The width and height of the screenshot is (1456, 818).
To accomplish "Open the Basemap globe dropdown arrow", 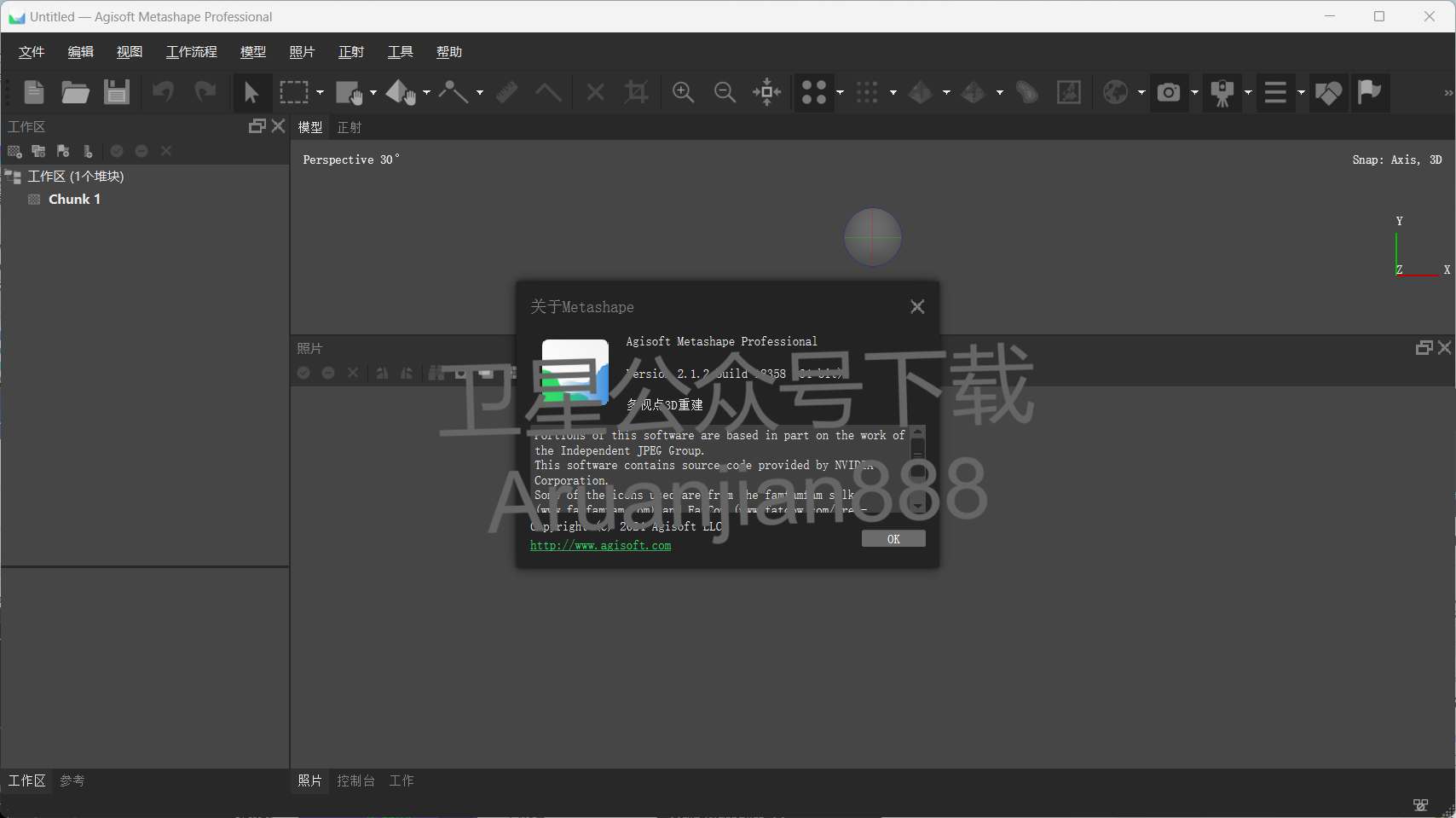I will click(1141, 92).
